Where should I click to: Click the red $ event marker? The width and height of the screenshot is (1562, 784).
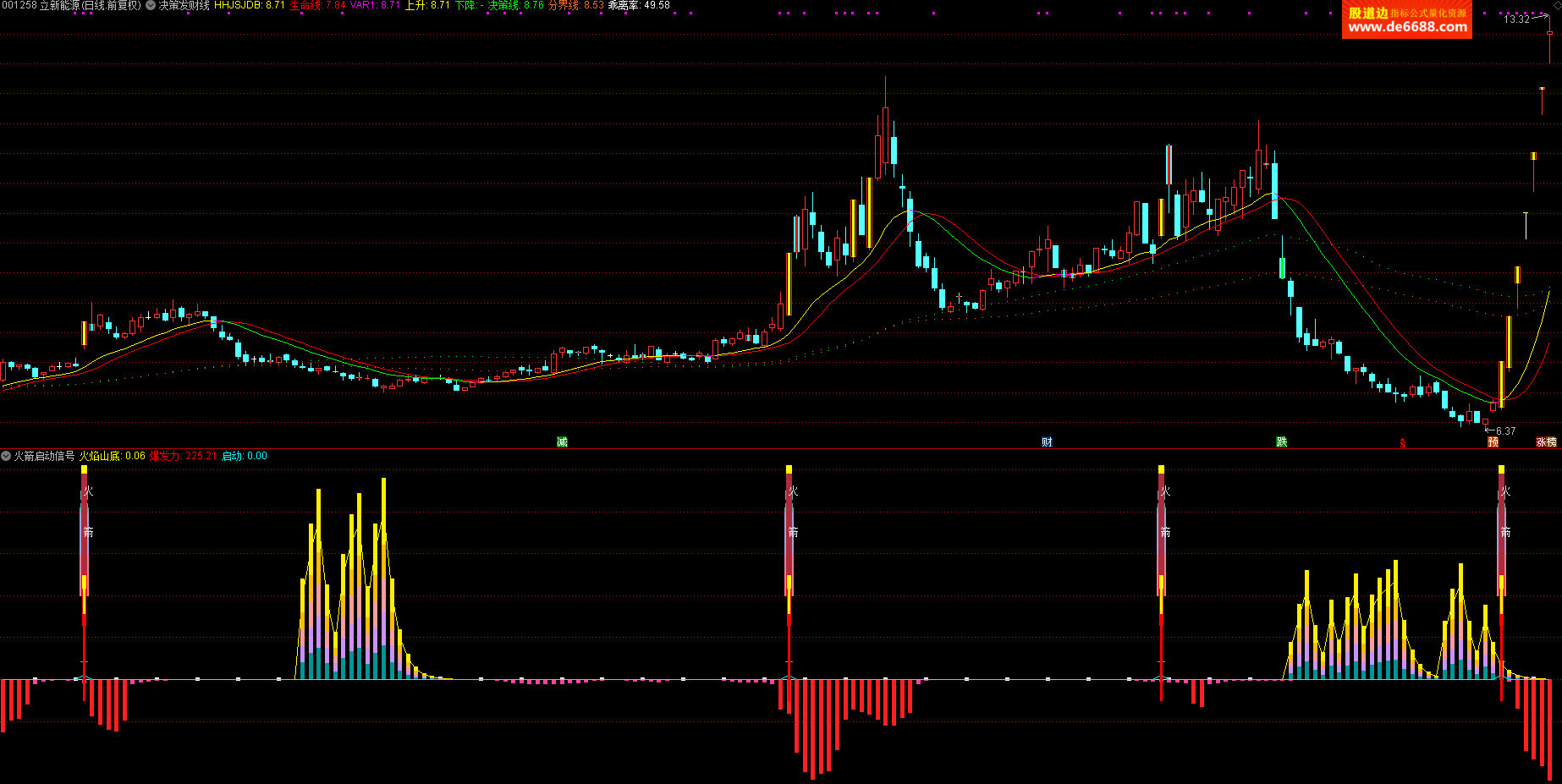point(1402,443)
